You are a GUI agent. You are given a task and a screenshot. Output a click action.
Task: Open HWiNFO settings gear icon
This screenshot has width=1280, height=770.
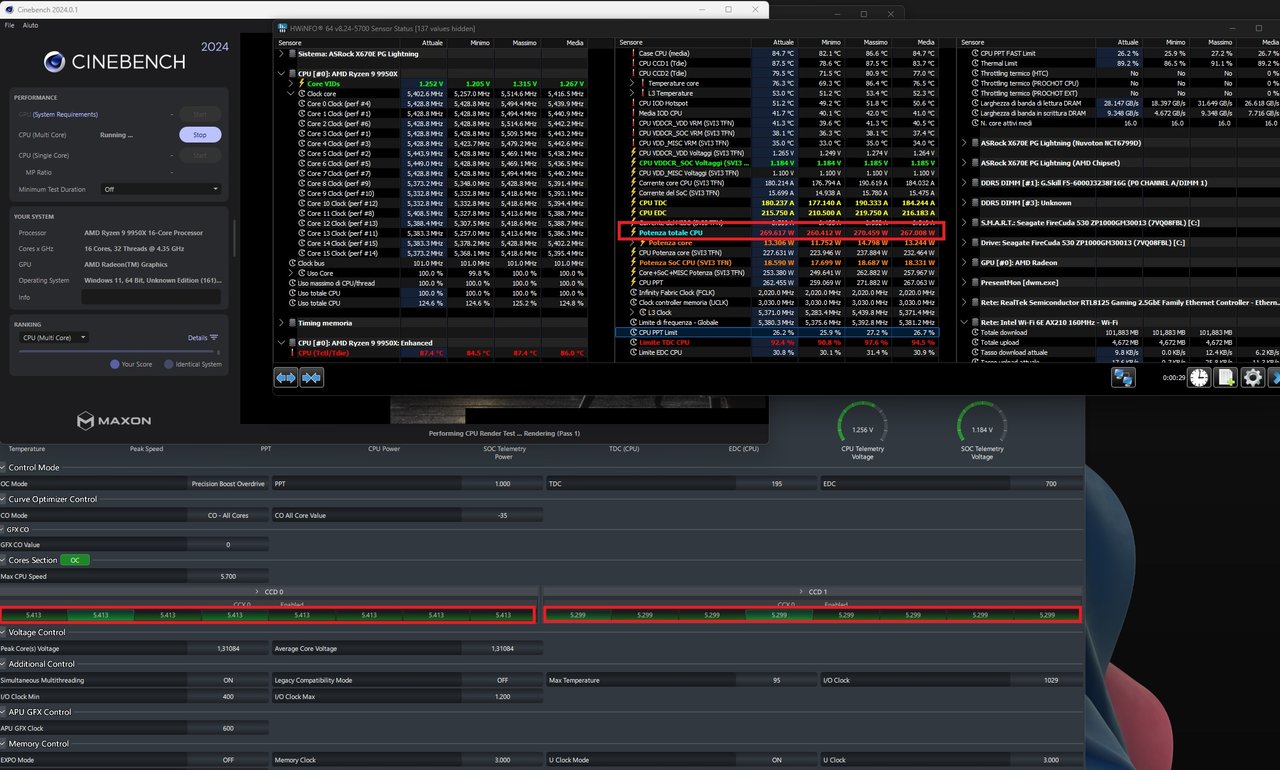tap(1252, 377)
